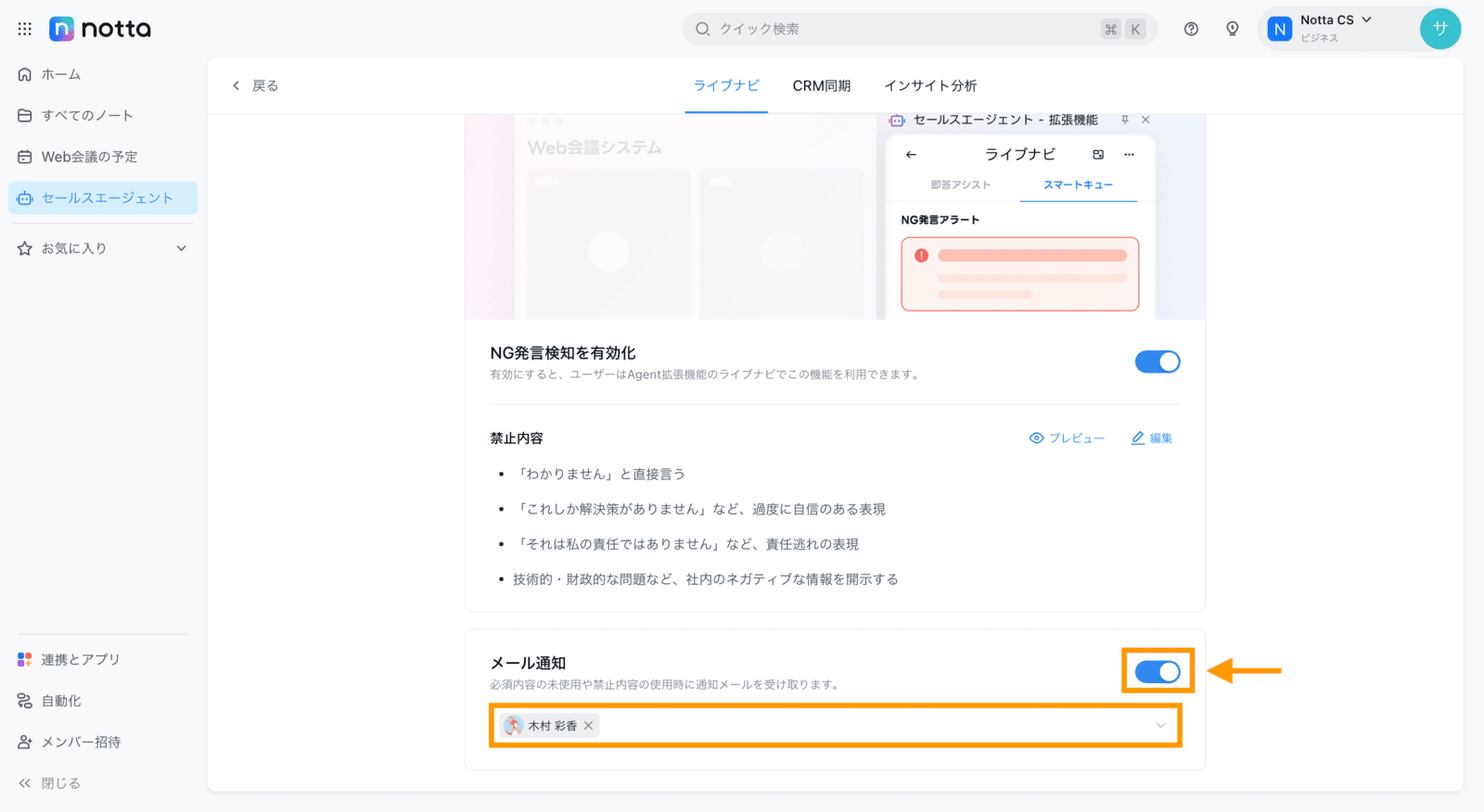Click the 禁止内容 heading

pyautogui.click(x=517, y=438)
